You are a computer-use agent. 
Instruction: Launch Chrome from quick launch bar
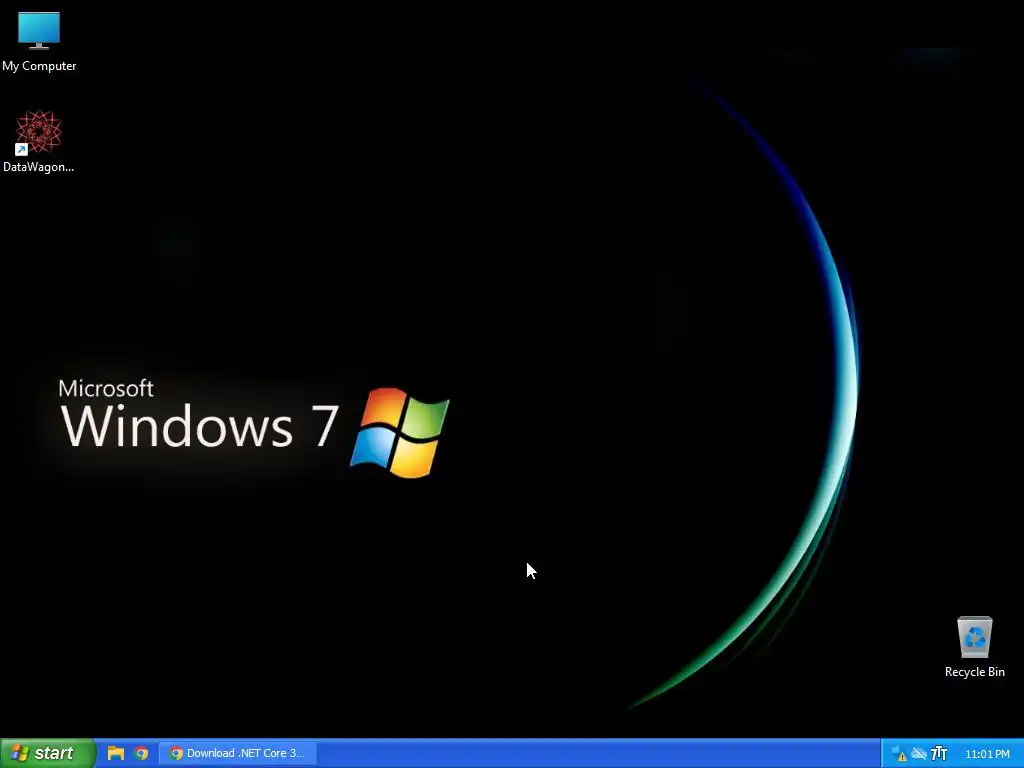pyautogui.click(x=141, y=753)
